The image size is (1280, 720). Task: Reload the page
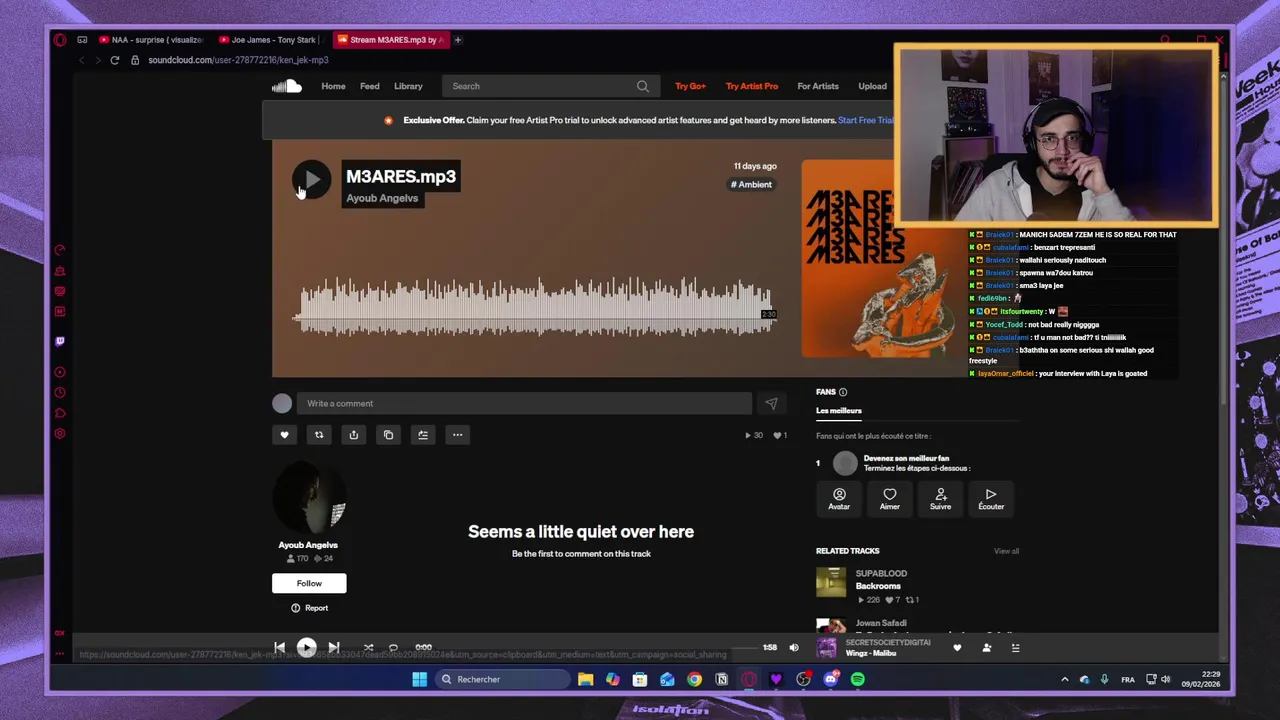115,60
